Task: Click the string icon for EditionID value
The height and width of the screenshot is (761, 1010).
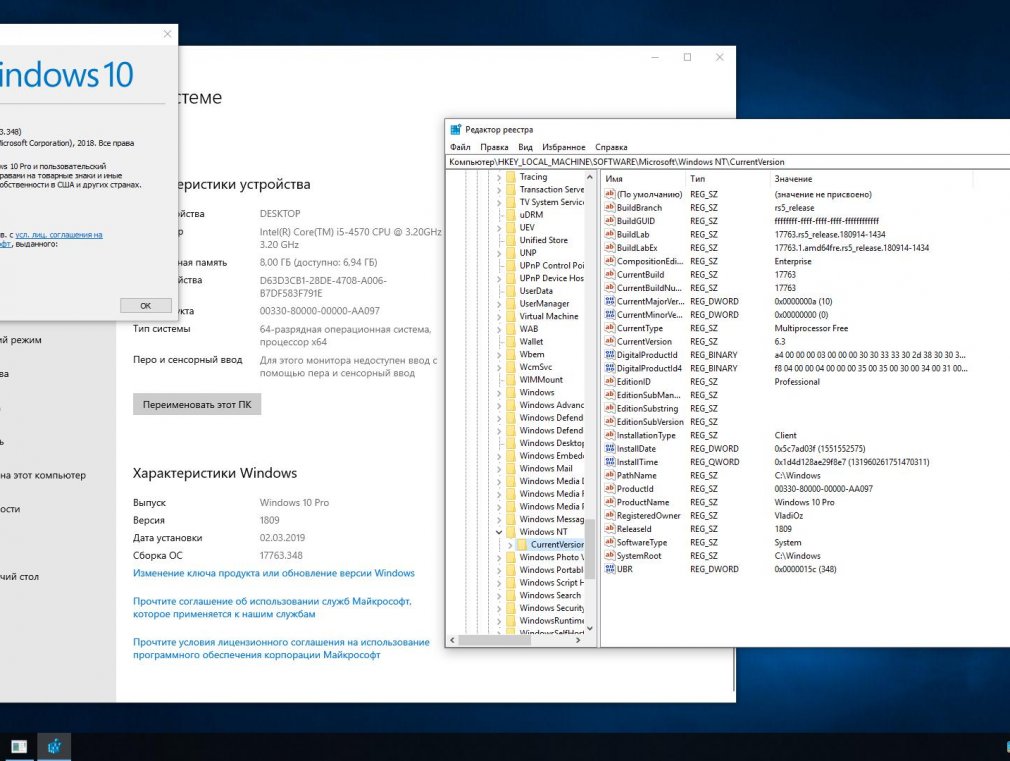Action: [x=610, y=381]
